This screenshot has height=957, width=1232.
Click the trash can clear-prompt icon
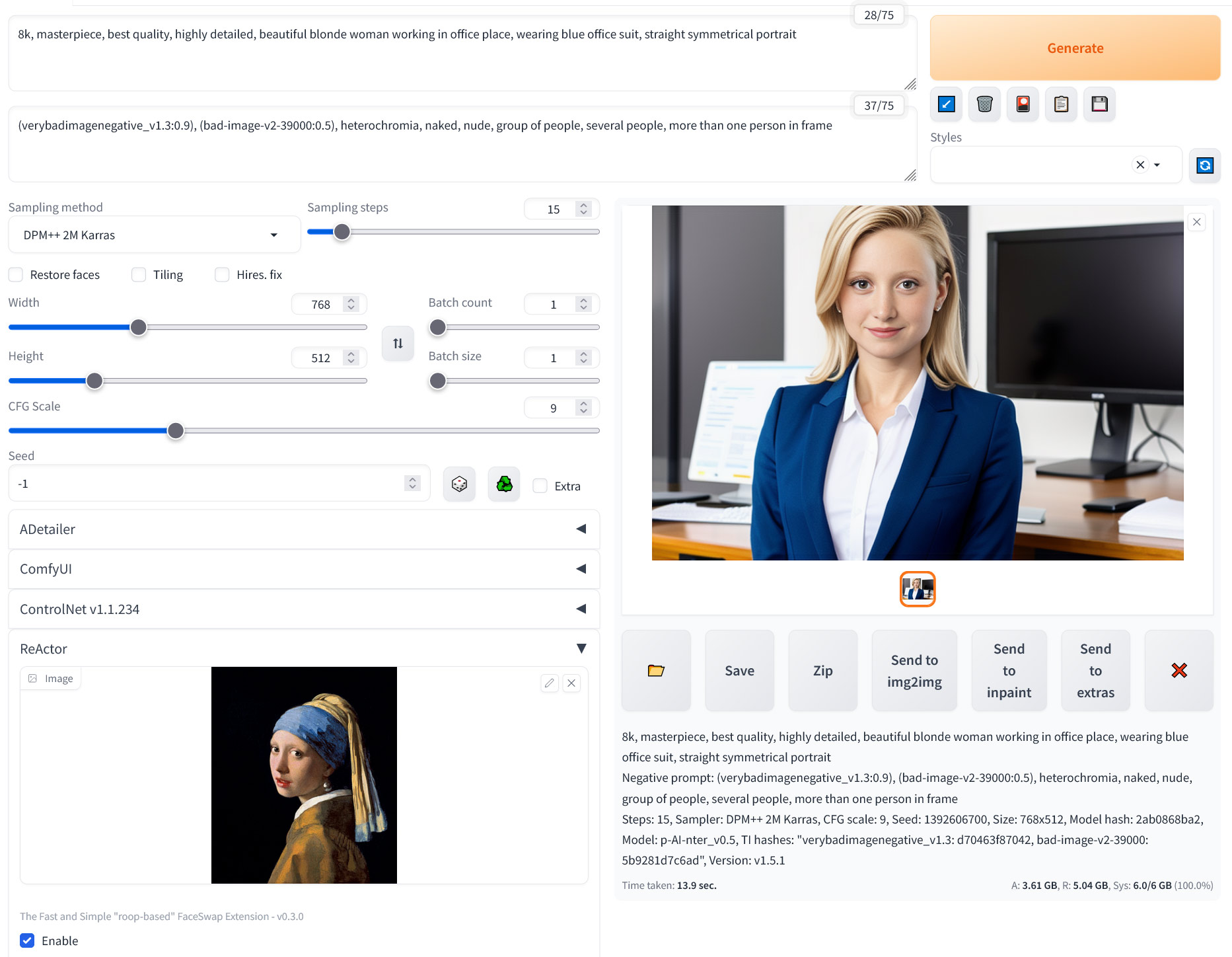click(x=984, y=104)
